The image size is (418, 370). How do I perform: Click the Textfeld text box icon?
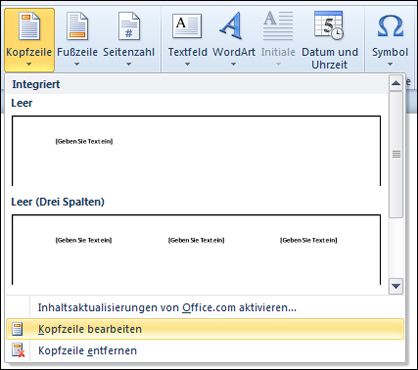[187, 26]
